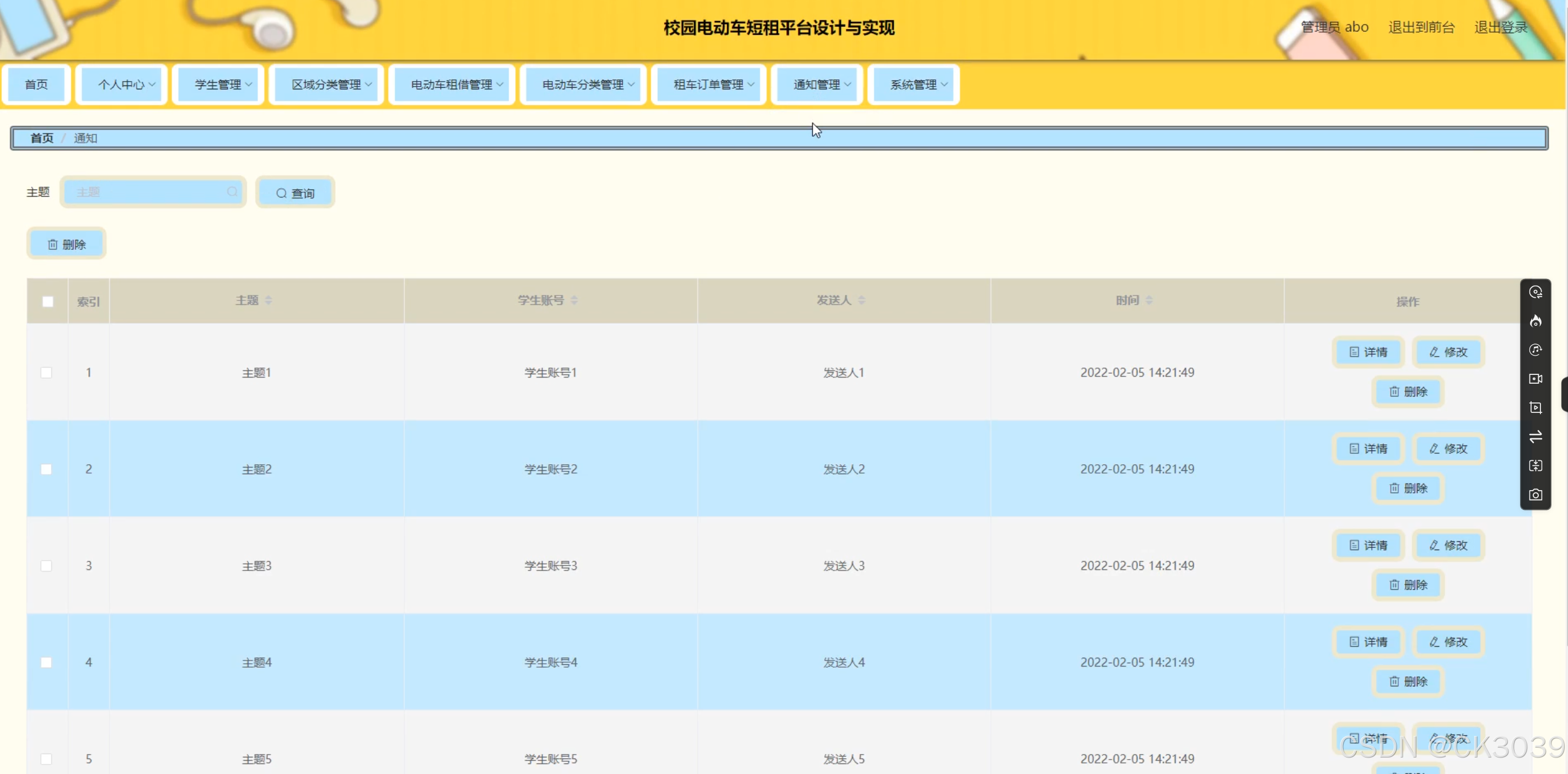Check the checkbox for row 3
Image resolution: width=1568 pixels, height=774 pixels.
[x=46, y=566]
